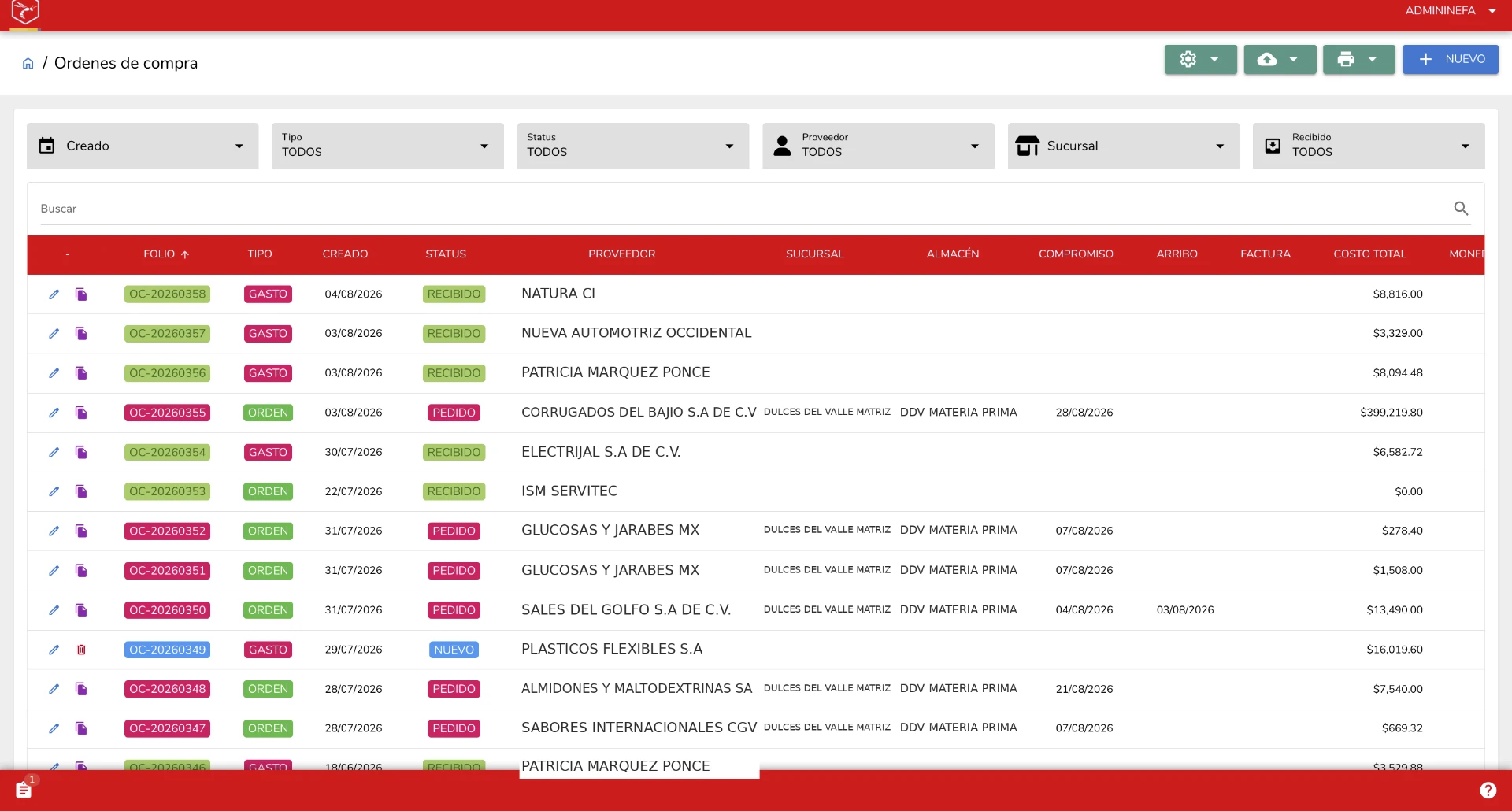The height and width of the screenshot is (811, 1512).
Task: Edit order OC-20260347 with the pencil icon
Action: click(x=54, y=728)
